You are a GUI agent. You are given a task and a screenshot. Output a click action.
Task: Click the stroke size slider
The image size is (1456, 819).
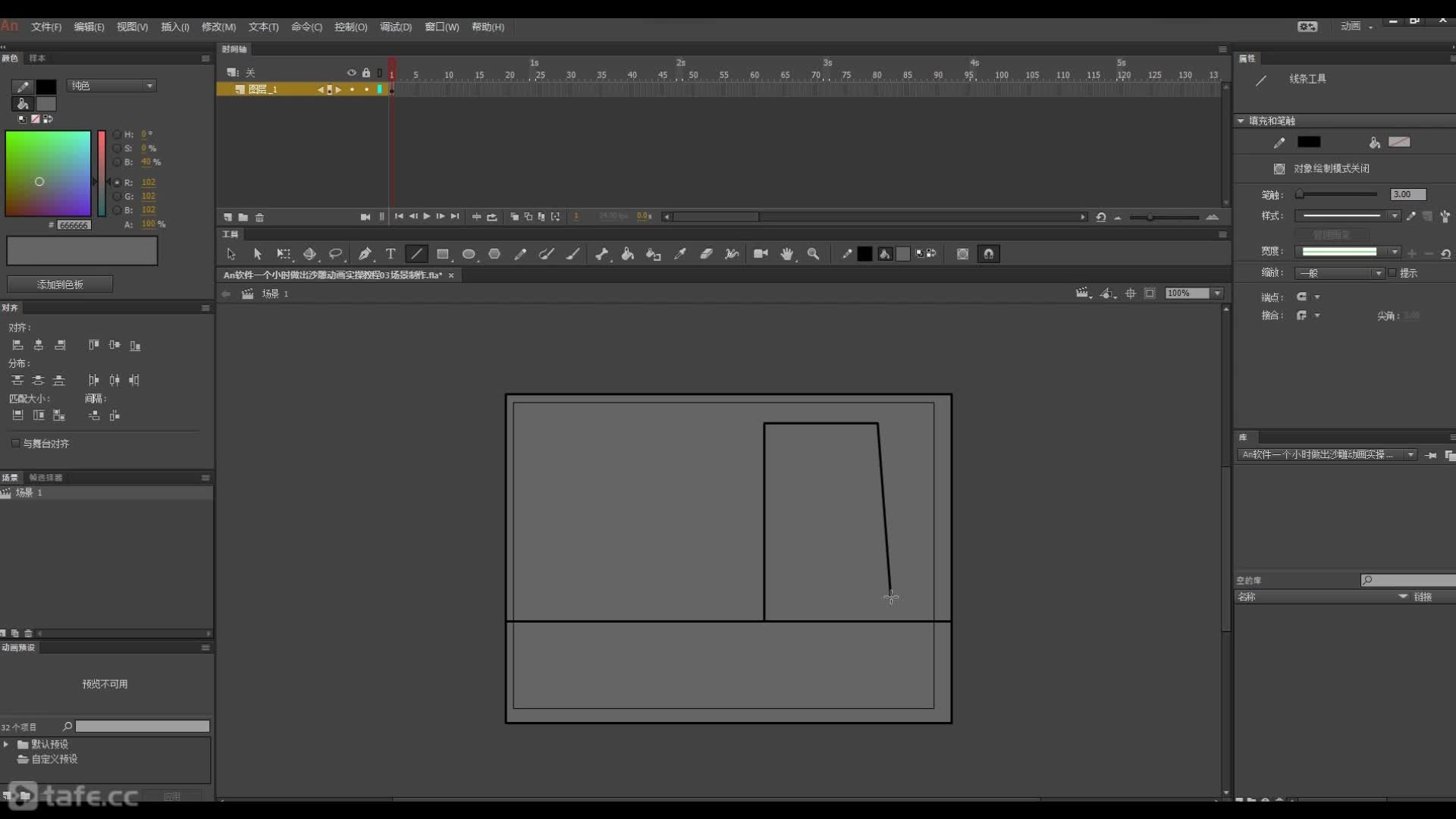pos(1336,194)
